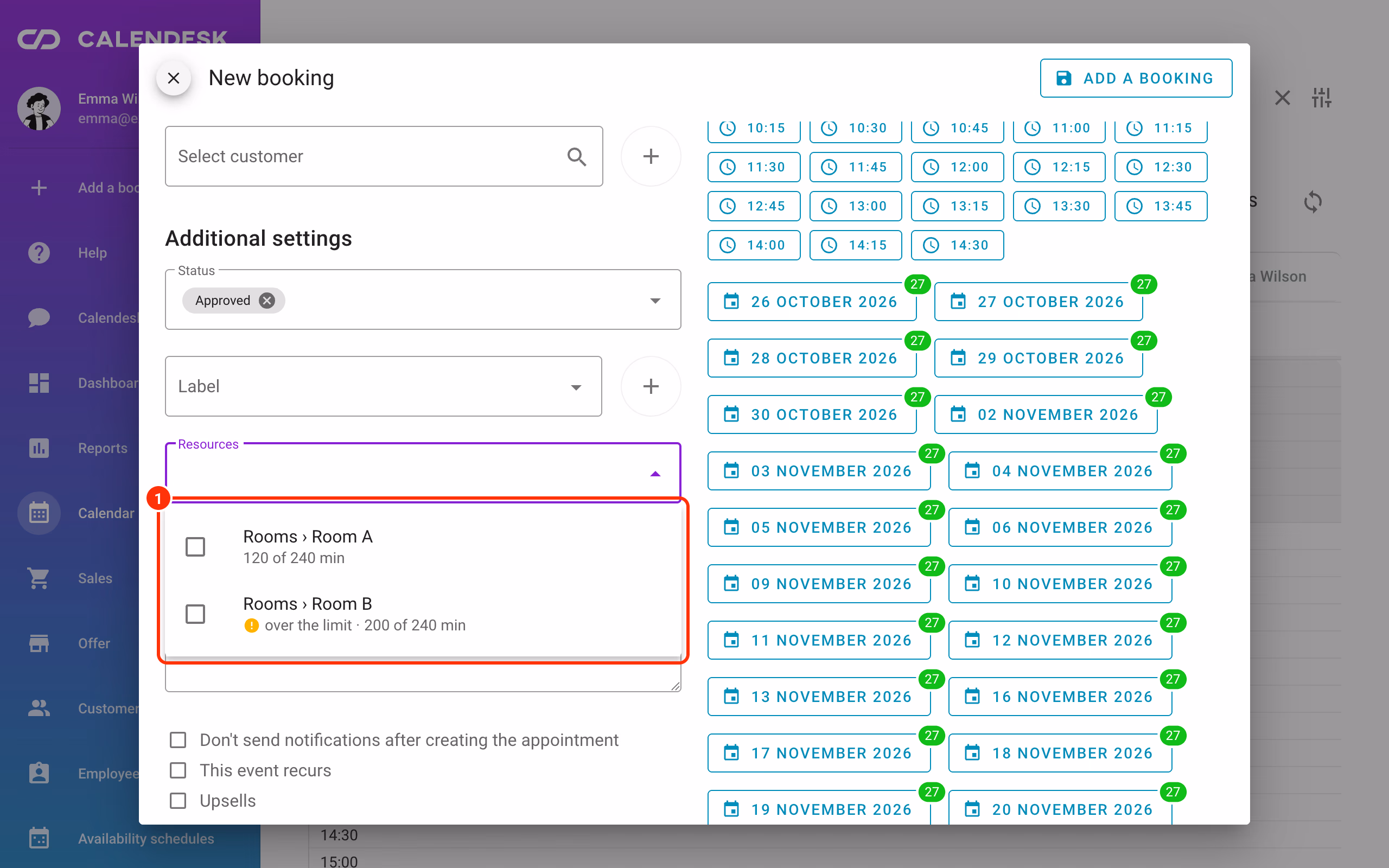Select the 10:45 time slot
The height and width of the screenshot is (868, 1389).
tap(957, 128)
